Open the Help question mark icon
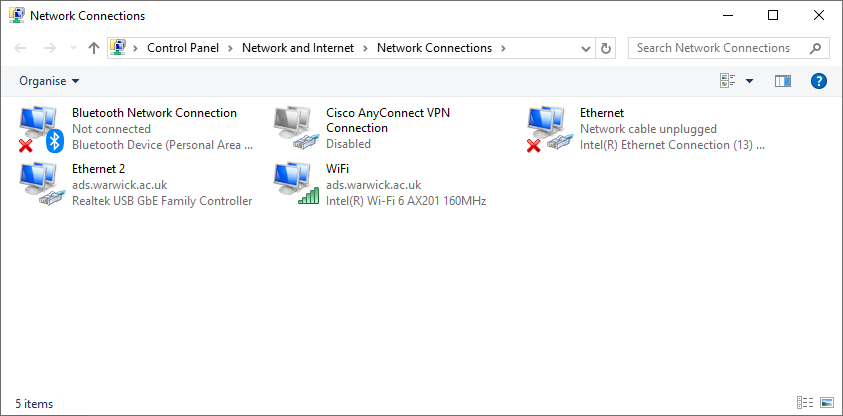Viewport: 843px width, 416px height. [818, 81]
